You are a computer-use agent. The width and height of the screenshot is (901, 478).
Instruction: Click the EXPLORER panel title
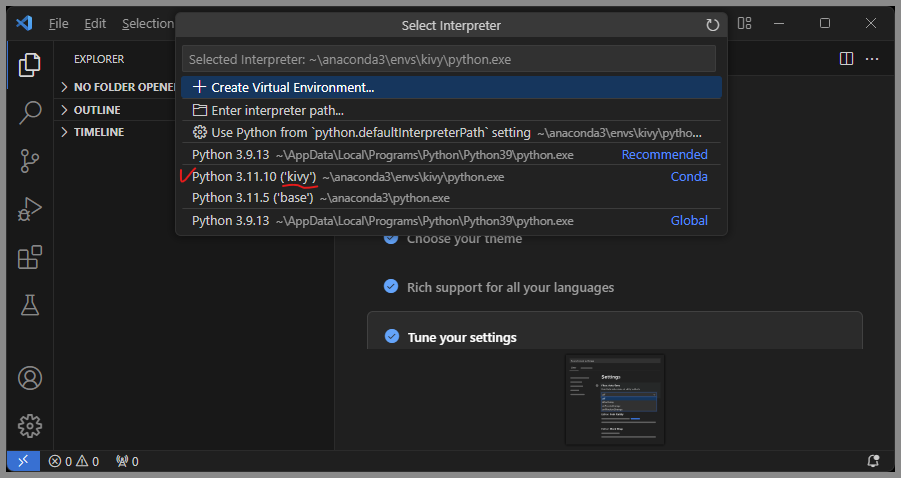99,59
